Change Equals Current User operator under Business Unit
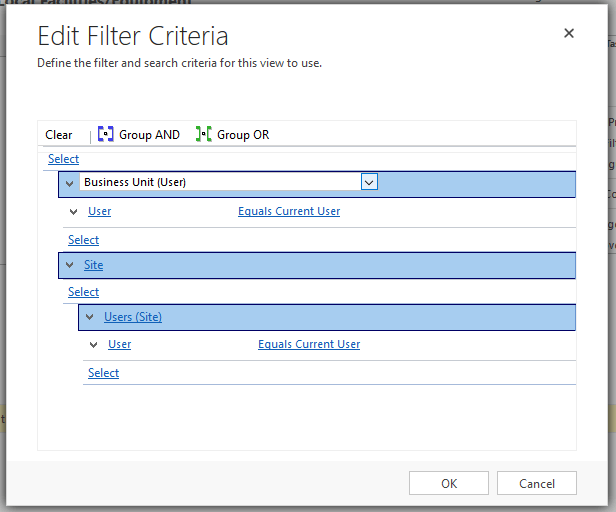Image resolution: width=616 pixels, height=512 pixels. [289, 211]
